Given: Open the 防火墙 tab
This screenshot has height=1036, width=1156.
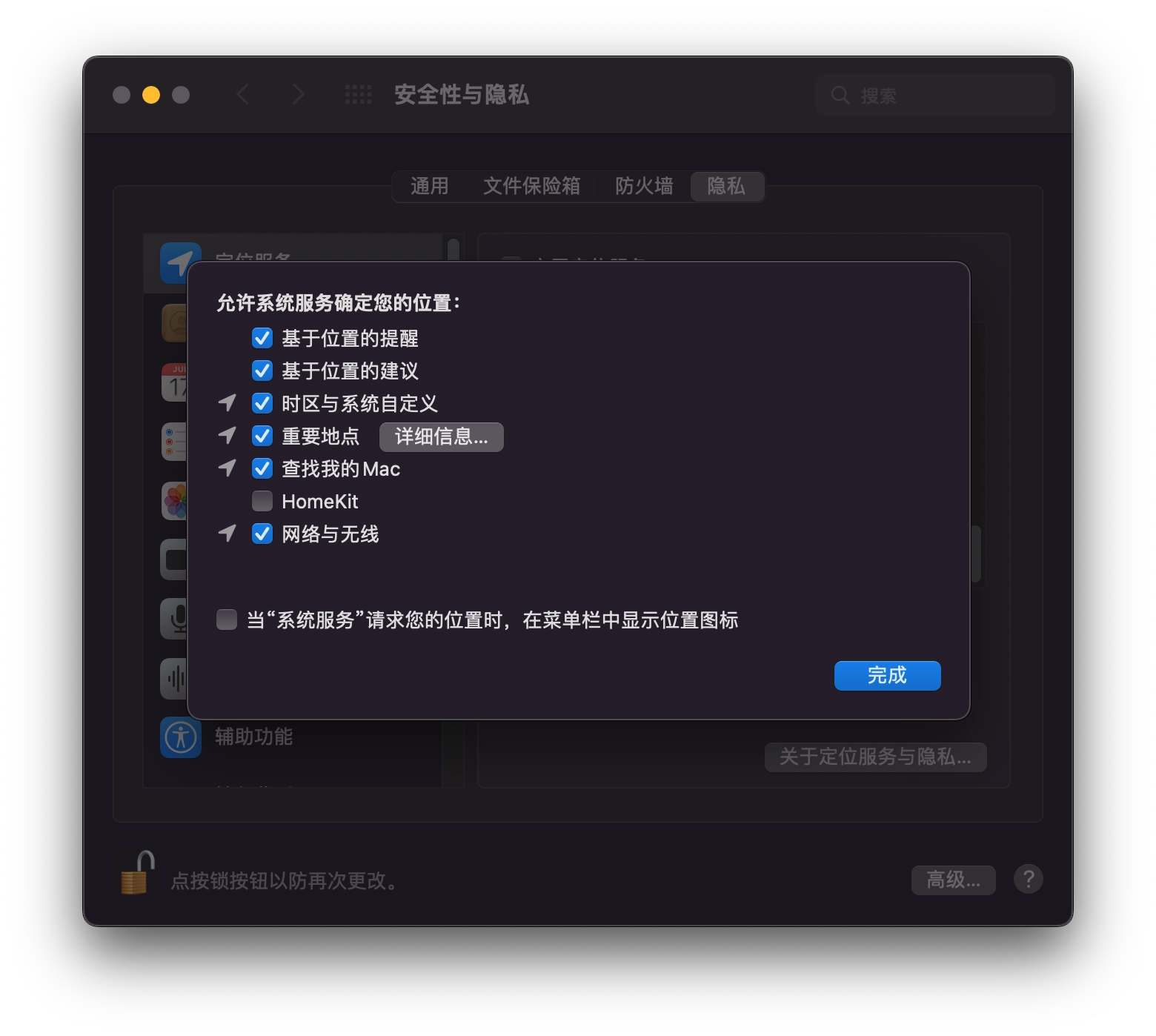Looking at the screenshot, I should [x=644, y=186].
